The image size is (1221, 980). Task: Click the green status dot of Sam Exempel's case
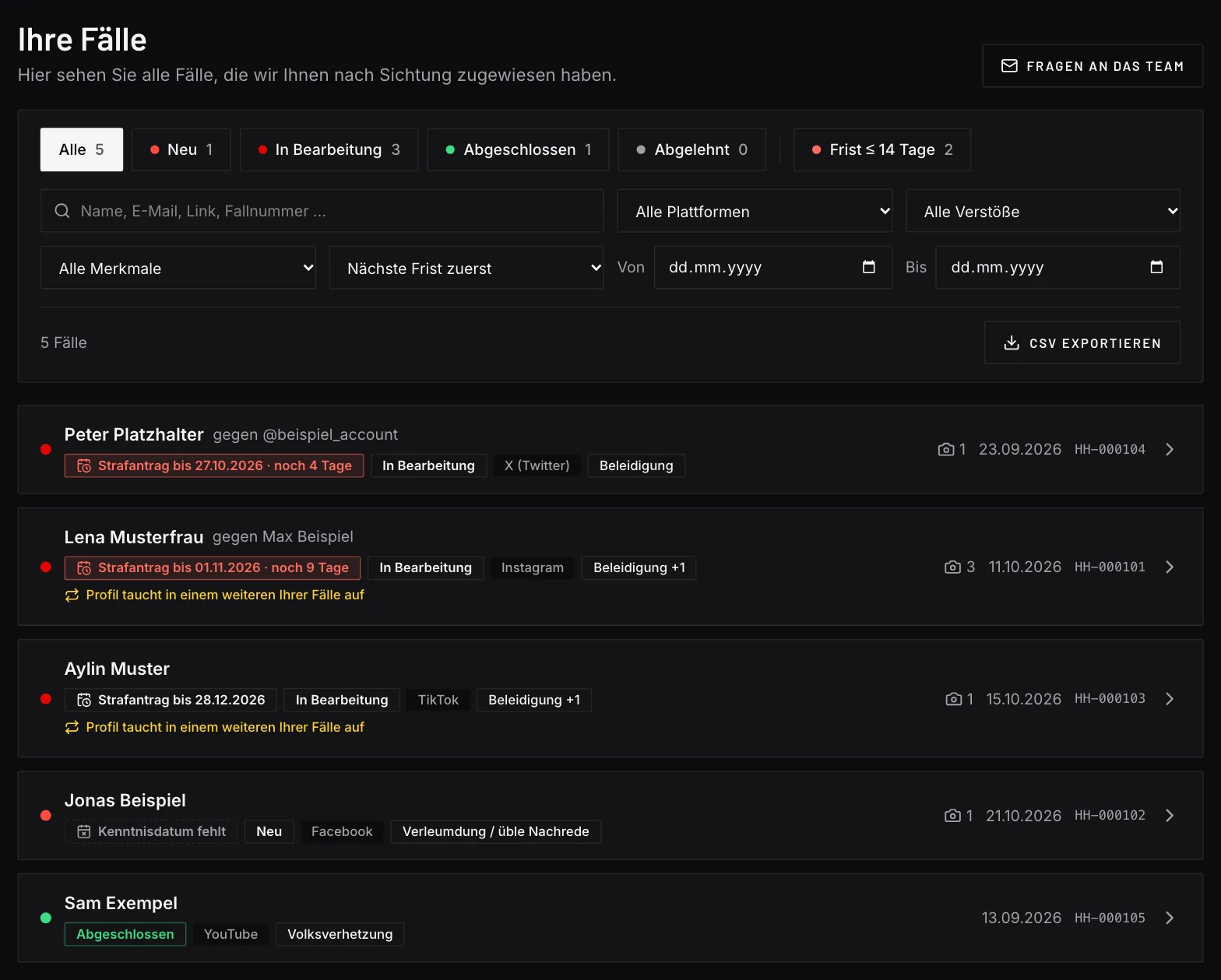tap(46, 918)
